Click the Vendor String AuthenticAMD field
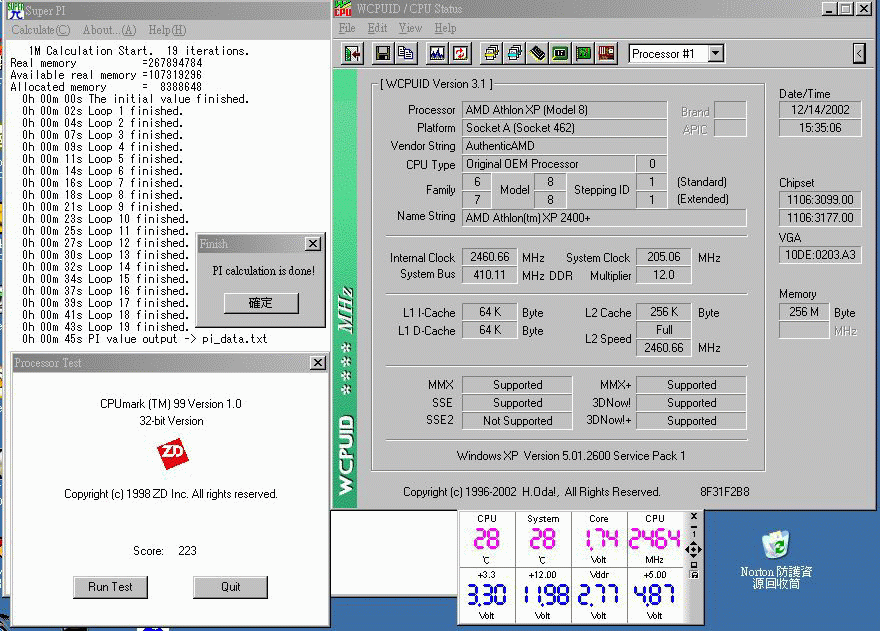Image resolution: width=880 pixels, height=631 pixels. pyautogui.click(x=564, y=146)
